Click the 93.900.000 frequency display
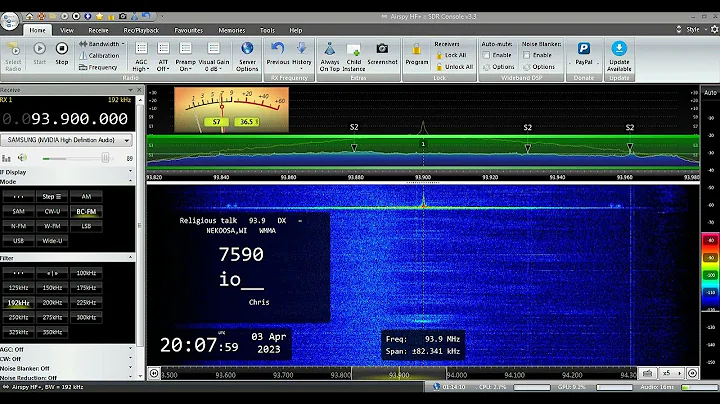Screen dimensions: 720x404 65,119
